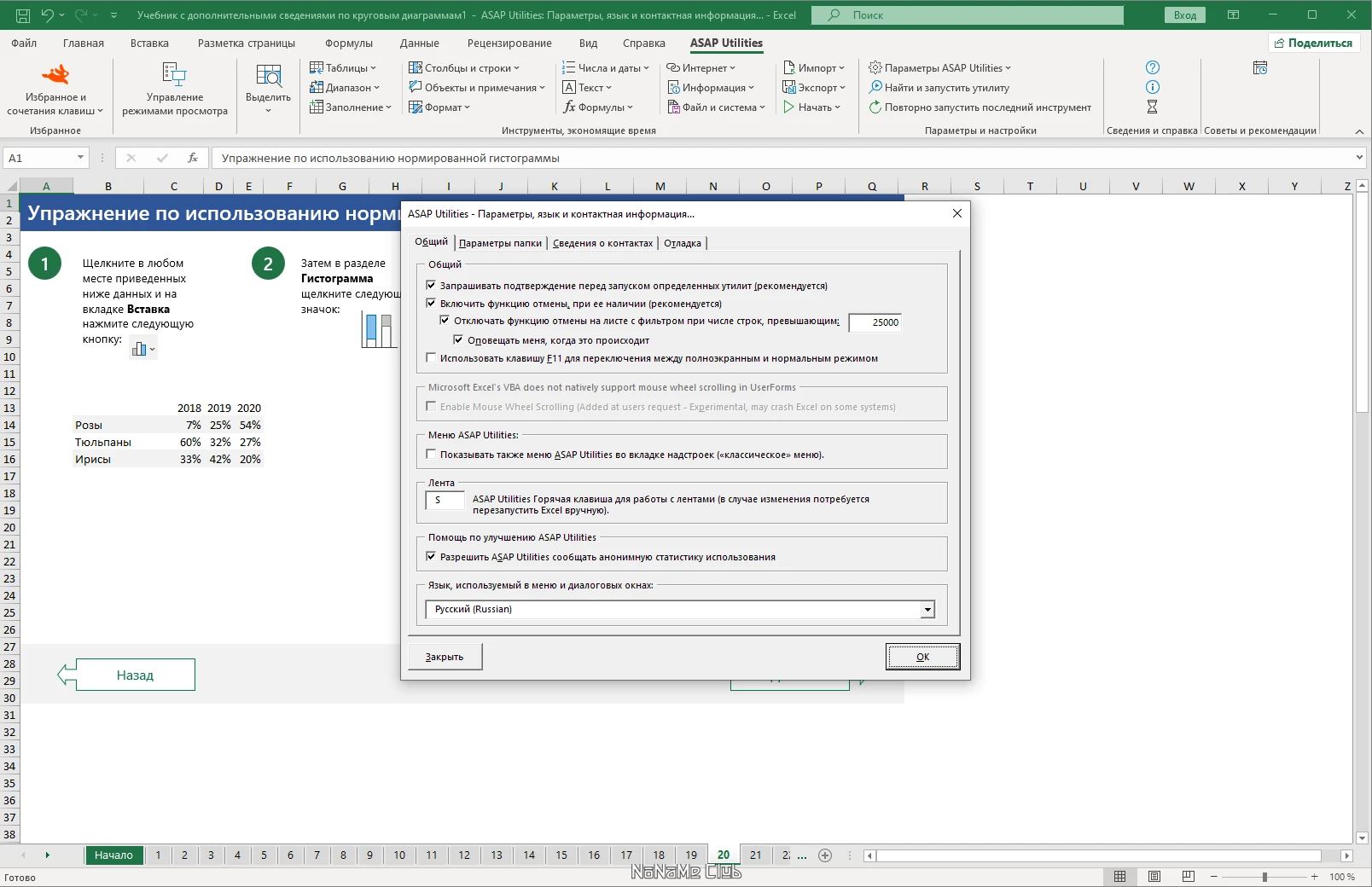The image size is (1372, 887).
Task: Expand the language dropdown showing Русский (Russian)
Action: pyautogui.click(x=927, y=609)
